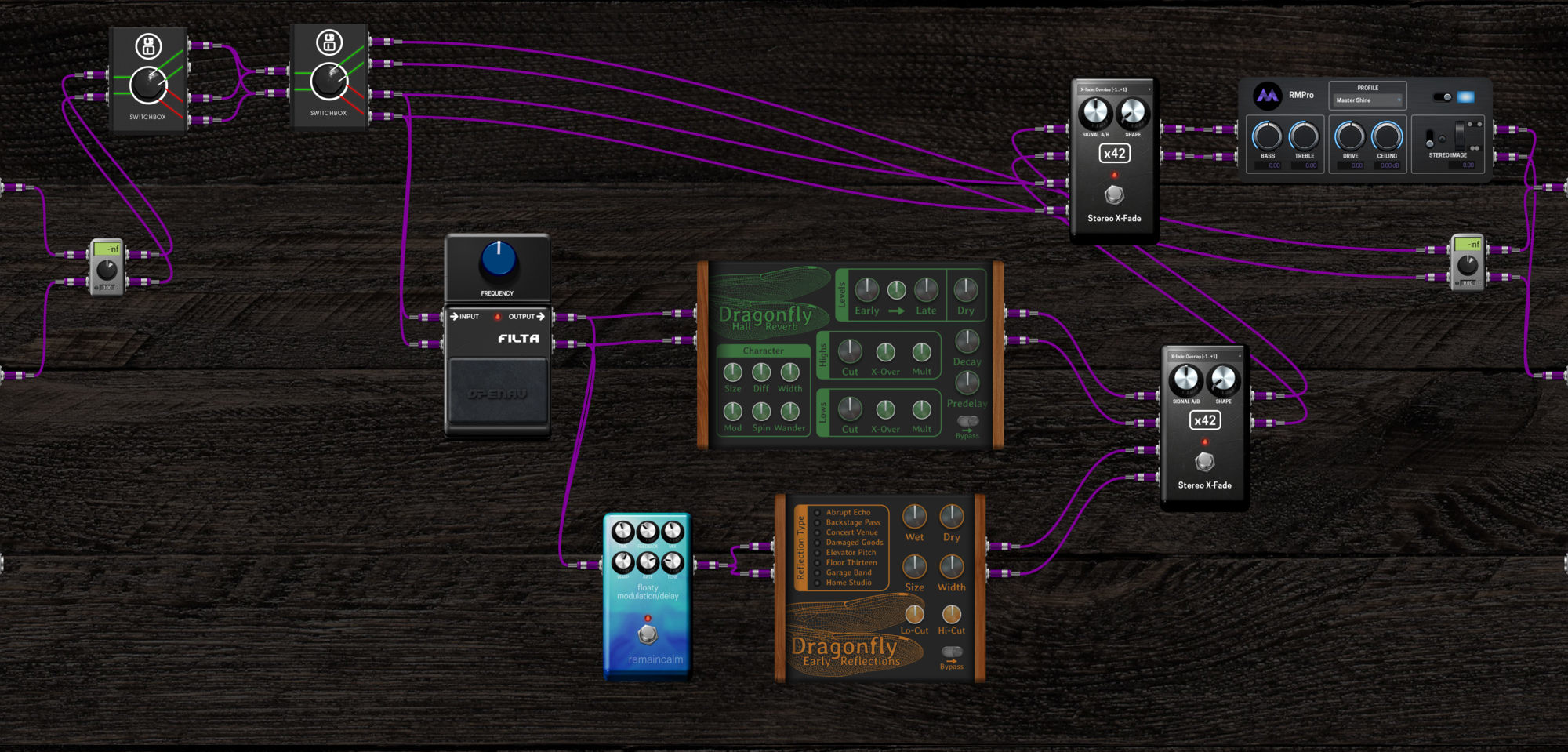Click the remaincalm brand label on floaty
The height and width of the screenshot is (752, 1568).
point(655,659)
